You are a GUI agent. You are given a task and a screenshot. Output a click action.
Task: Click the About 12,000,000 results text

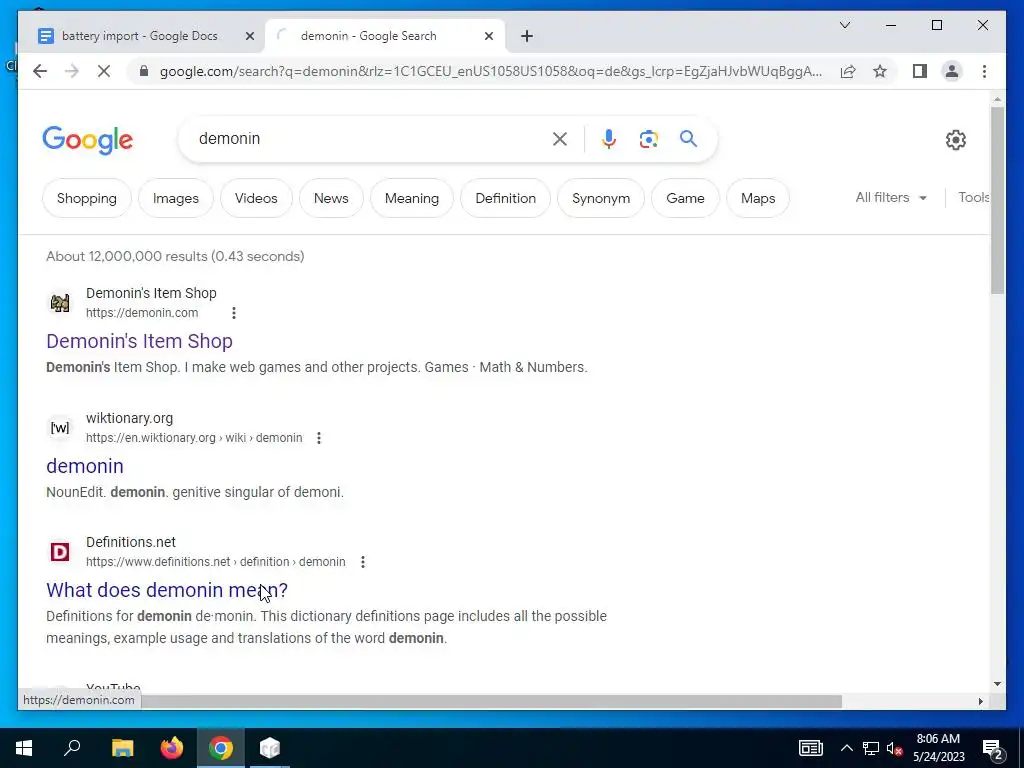click(x=175, y=256)
